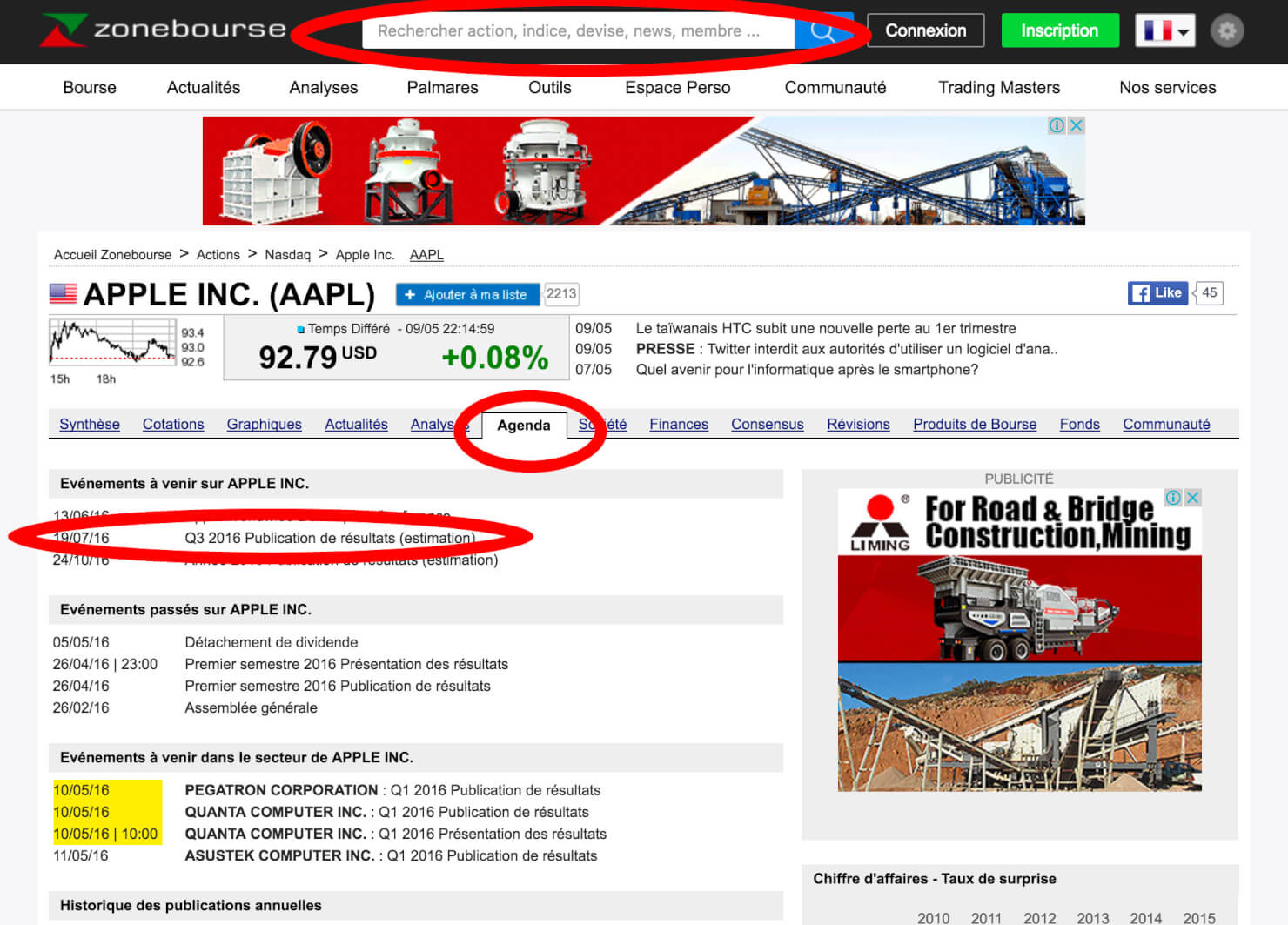This screenshot has width=1288, height=925.
Task: Open the Outils menu
Action: coord(550,87)
